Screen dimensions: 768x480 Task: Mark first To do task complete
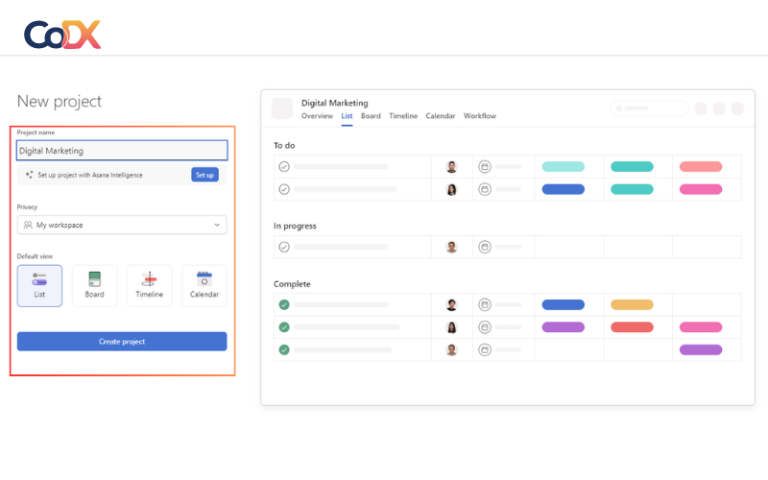click(284, 167)
